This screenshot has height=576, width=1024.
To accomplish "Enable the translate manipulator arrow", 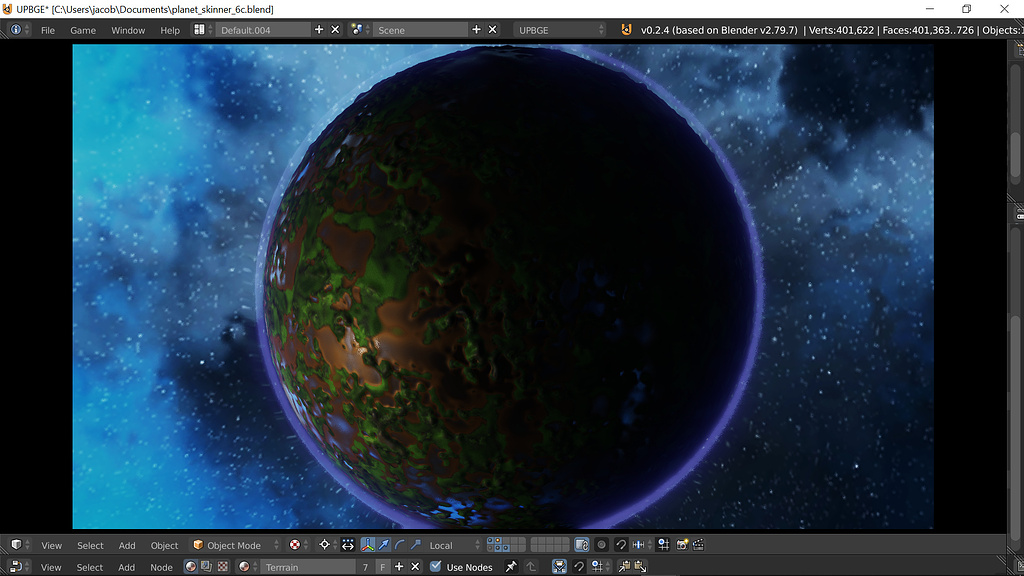I will (x=384, y=545).
